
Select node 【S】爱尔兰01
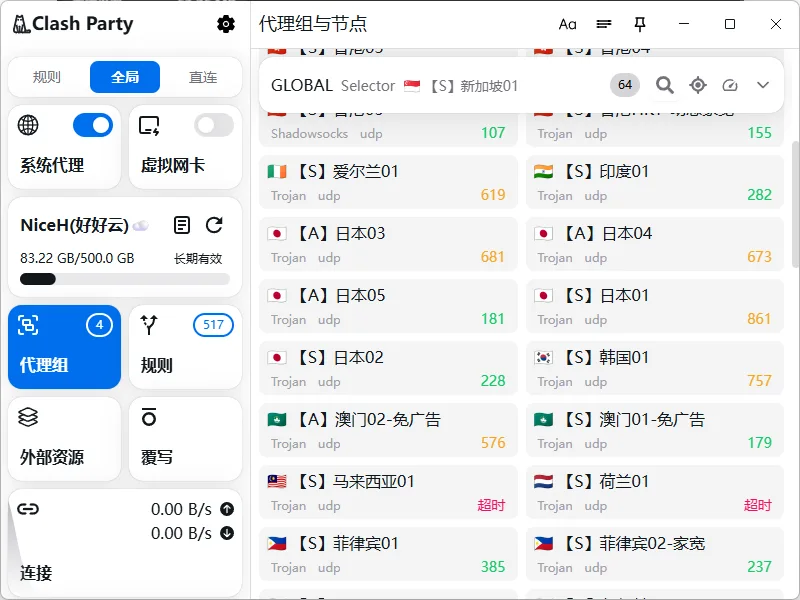coord(388,182)
